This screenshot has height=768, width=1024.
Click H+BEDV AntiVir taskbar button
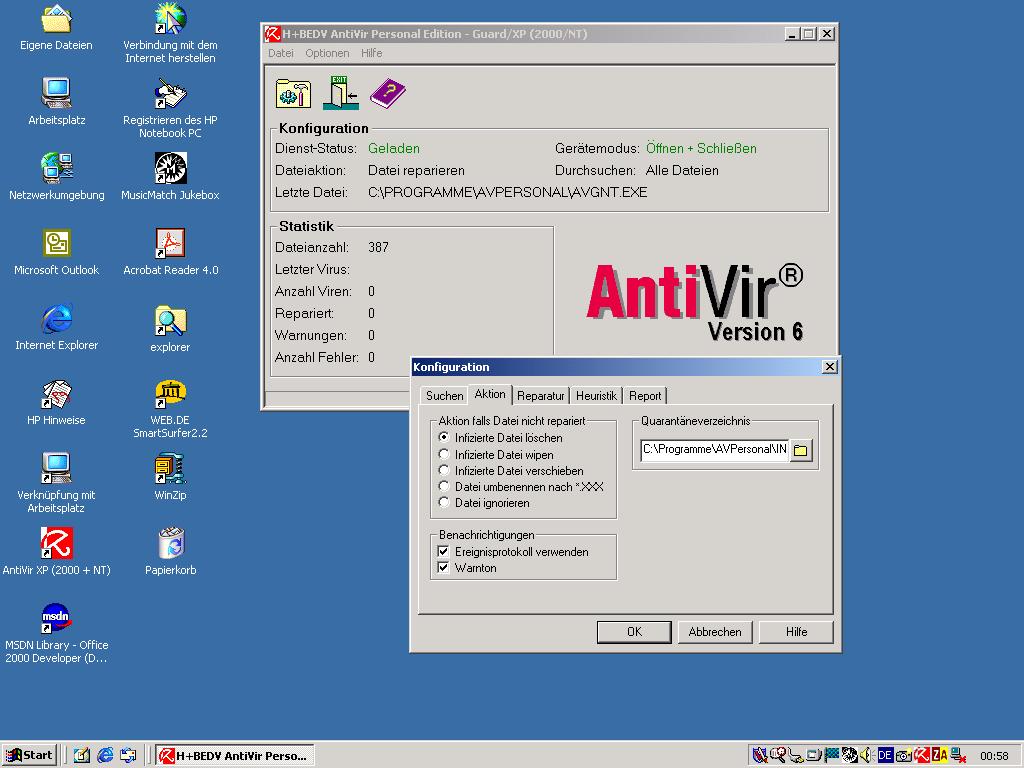(x=235, y=755)
